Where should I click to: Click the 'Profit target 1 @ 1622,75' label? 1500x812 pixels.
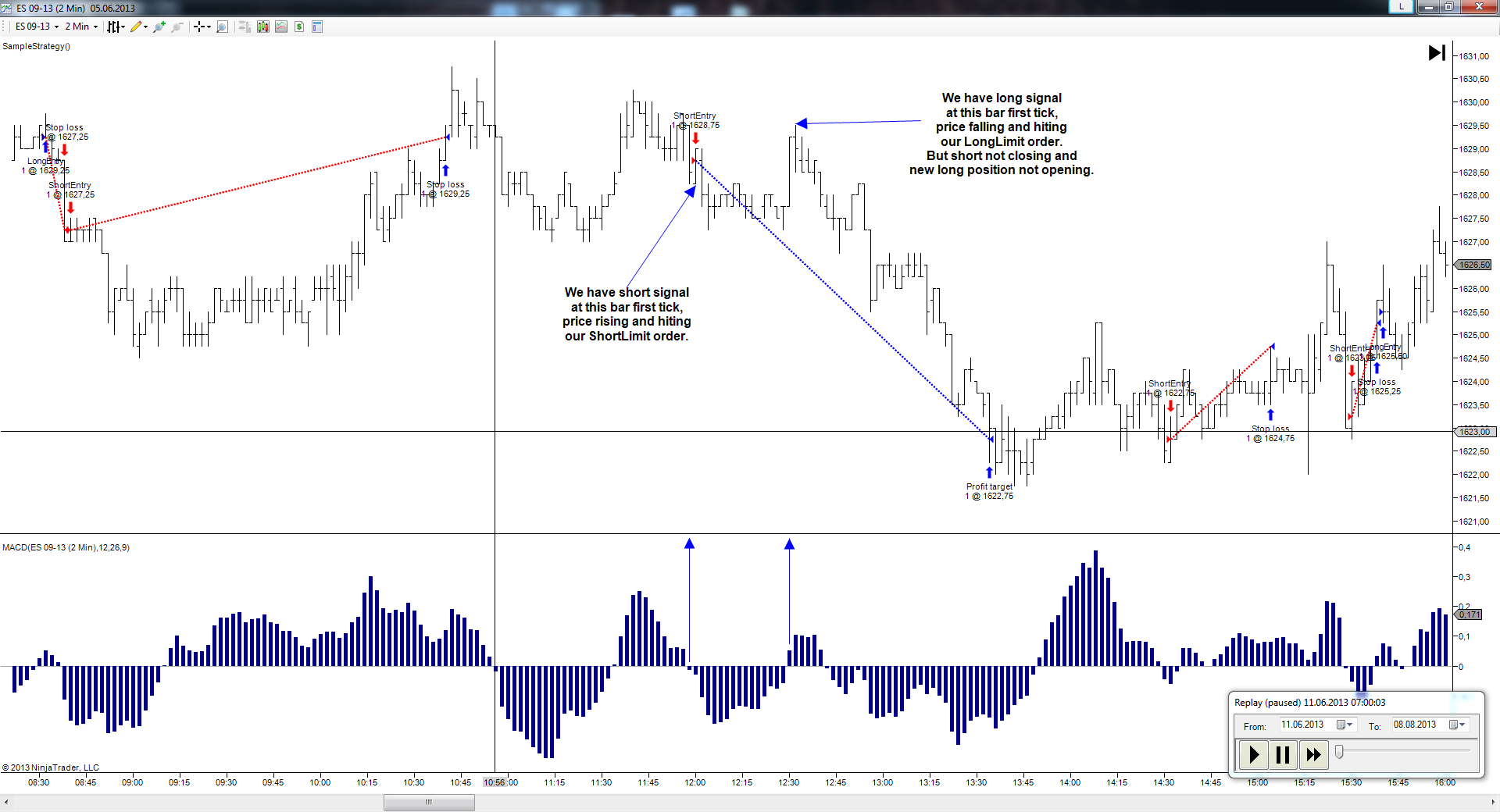(989, 491)
